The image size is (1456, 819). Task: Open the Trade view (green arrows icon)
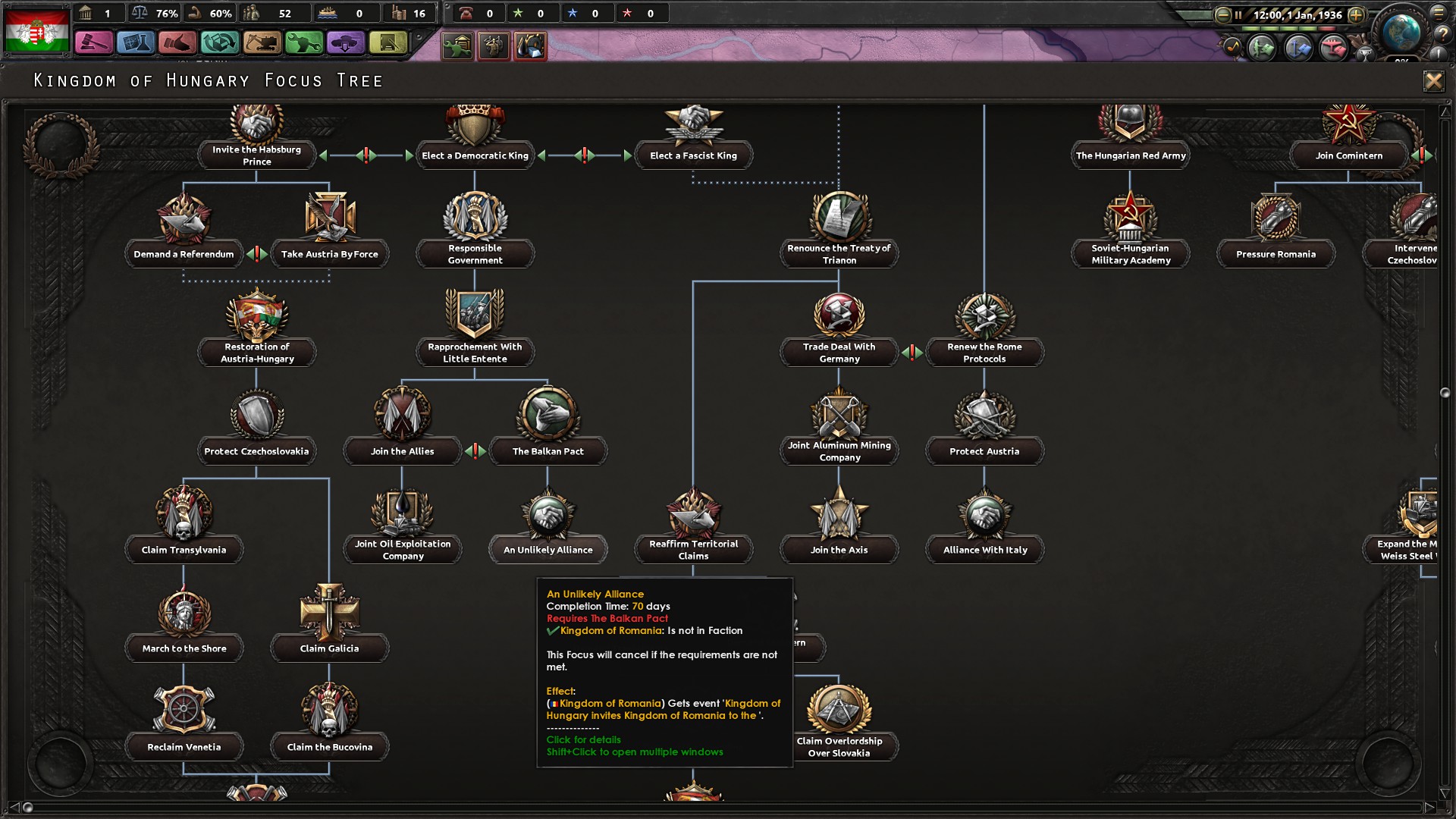pyautogui.click(x=219, y=43)
